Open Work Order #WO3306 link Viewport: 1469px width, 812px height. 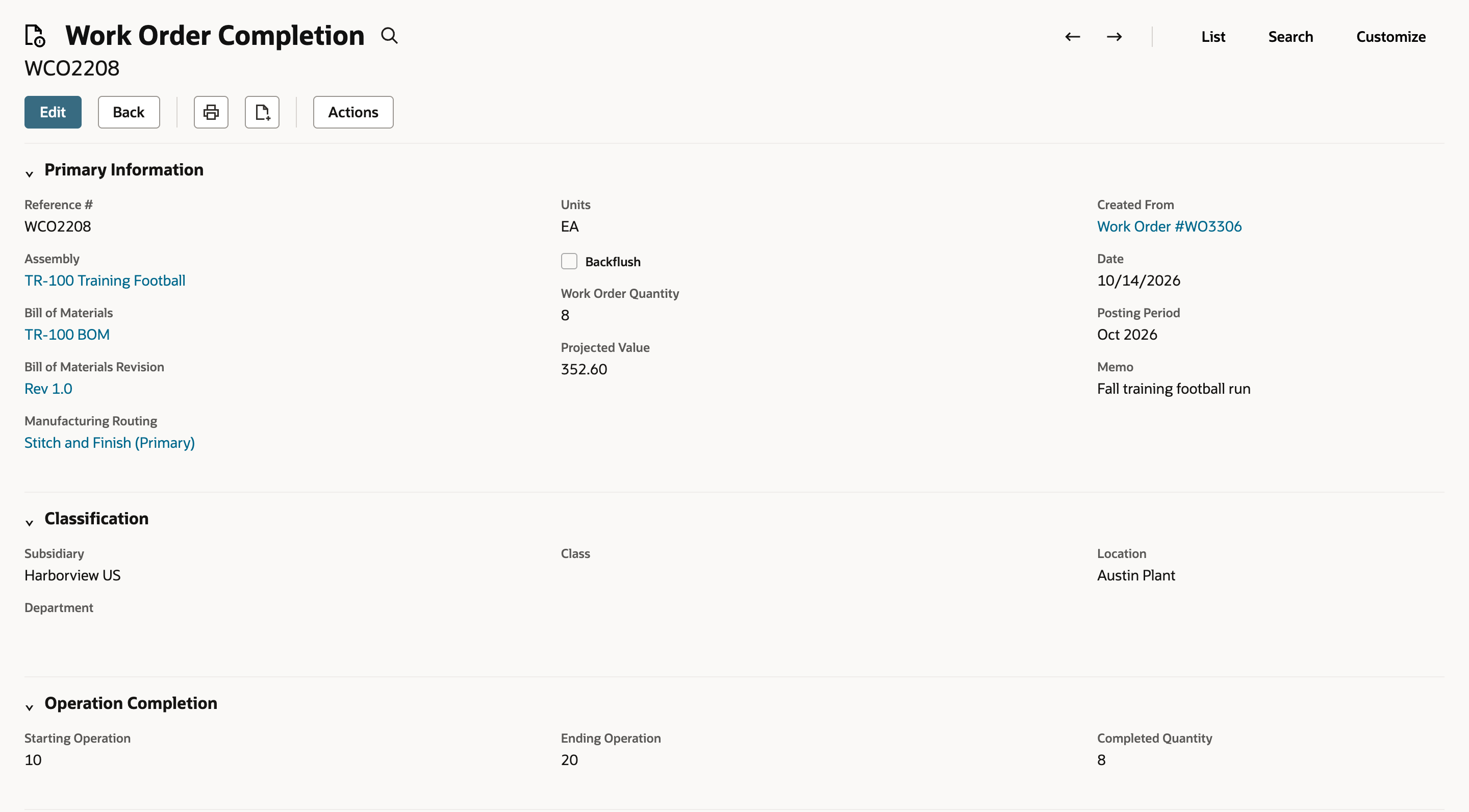click(1169, 226)
